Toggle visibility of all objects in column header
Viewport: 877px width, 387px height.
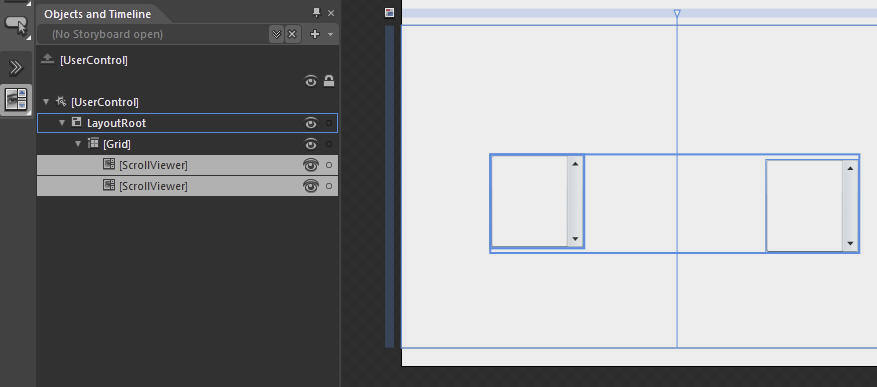[311, 82]
